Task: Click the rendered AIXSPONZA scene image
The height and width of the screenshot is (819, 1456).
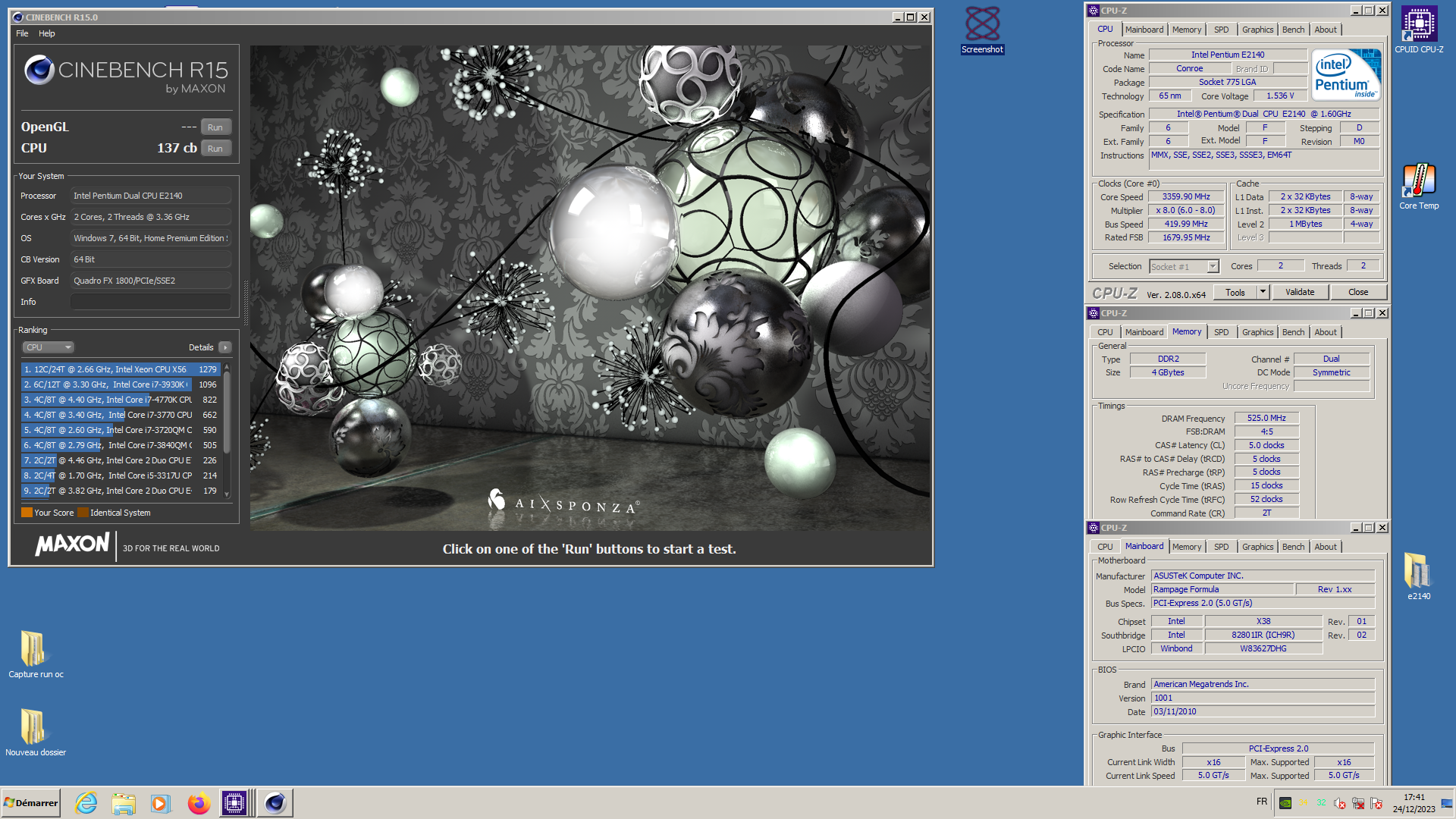Action: (x=590, y=287)
